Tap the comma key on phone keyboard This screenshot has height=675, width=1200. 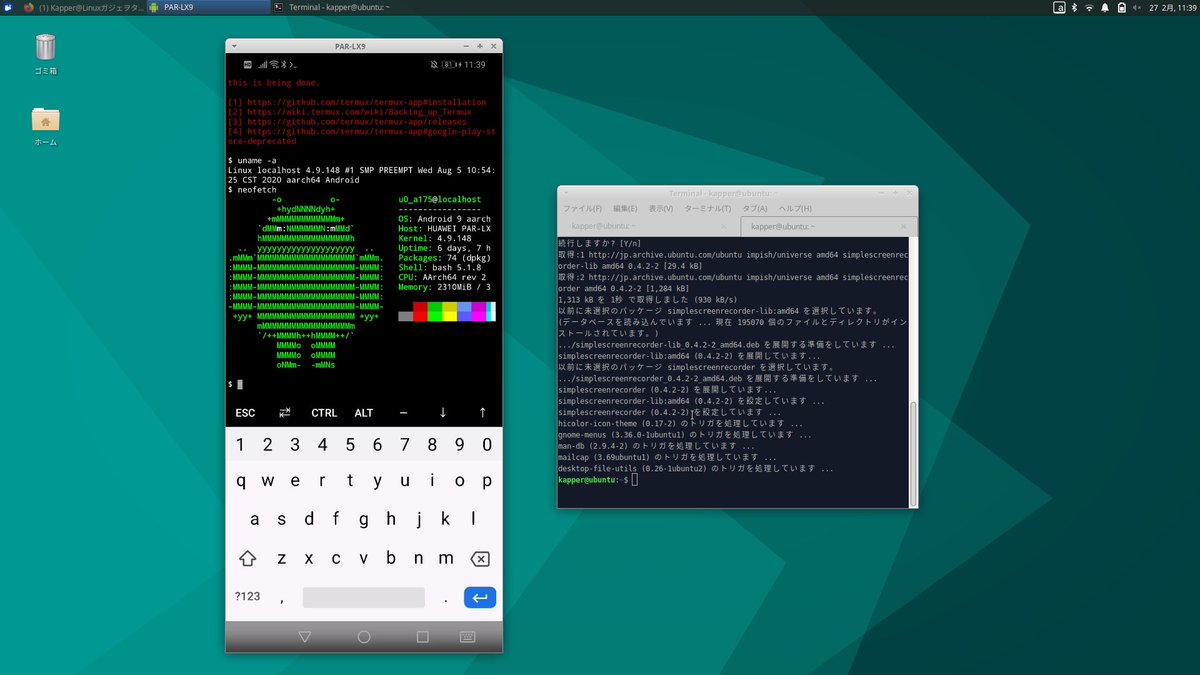click(282, 598)
